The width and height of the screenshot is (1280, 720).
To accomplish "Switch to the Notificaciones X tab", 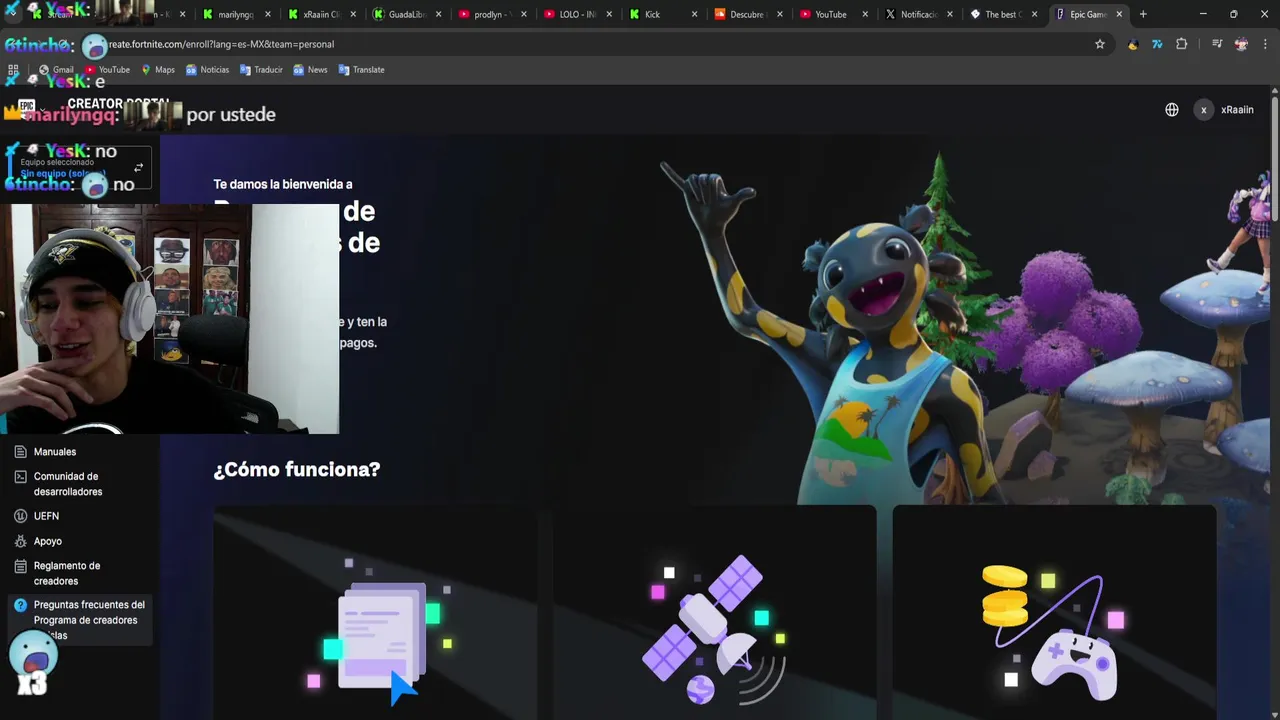I will coord(916,14).
